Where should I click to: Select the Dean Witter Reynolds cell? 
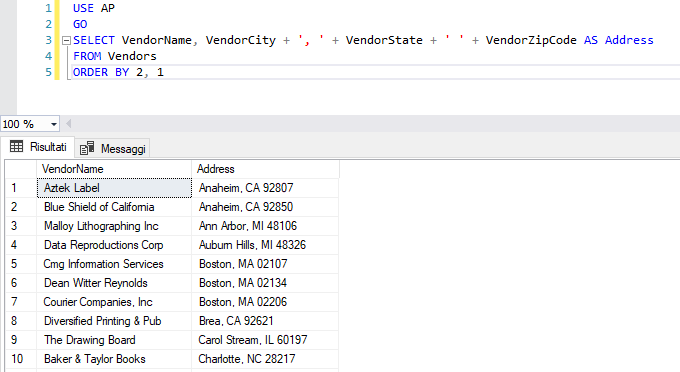[x=114, y=283]
